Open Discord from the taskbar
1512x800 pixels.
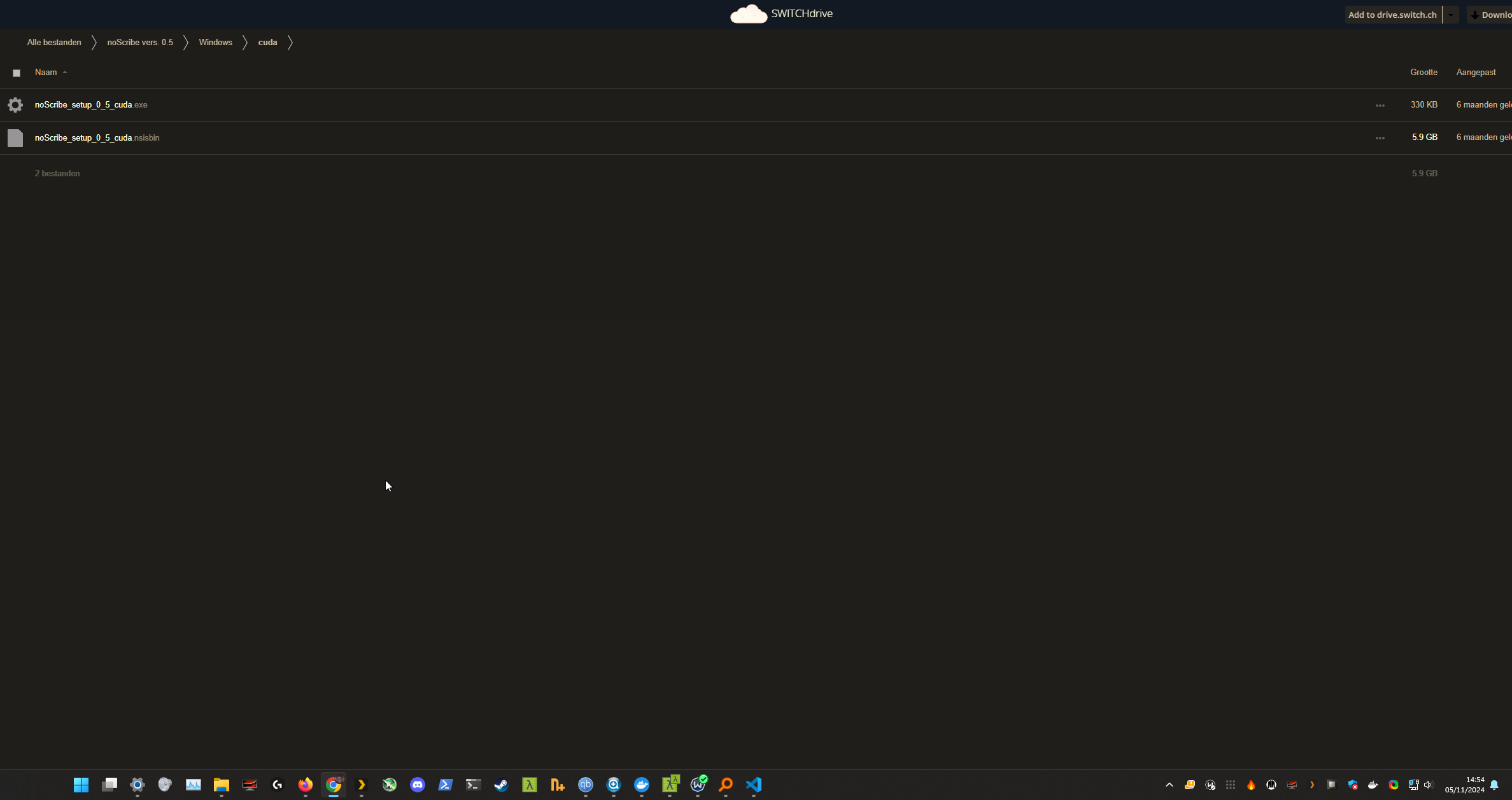(x=417, y=785)
